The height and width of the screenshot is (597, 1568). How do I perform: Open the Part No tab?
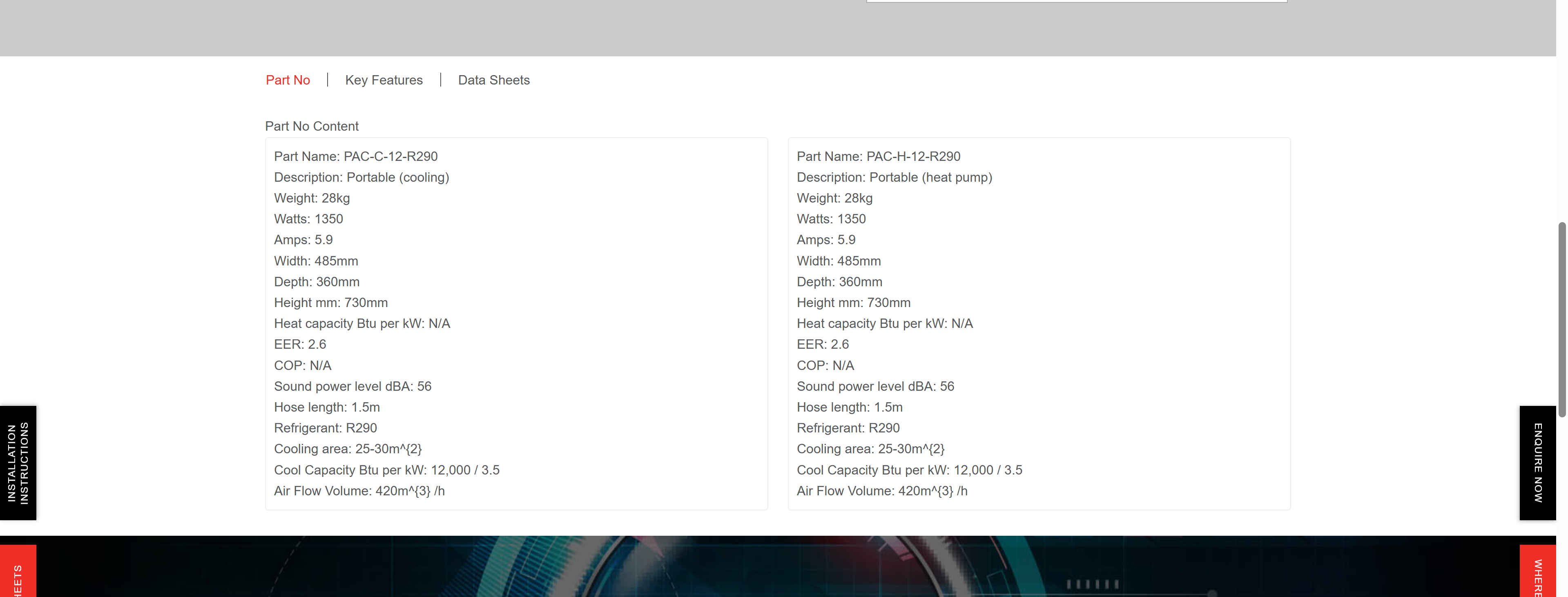(x=288, y=80)
